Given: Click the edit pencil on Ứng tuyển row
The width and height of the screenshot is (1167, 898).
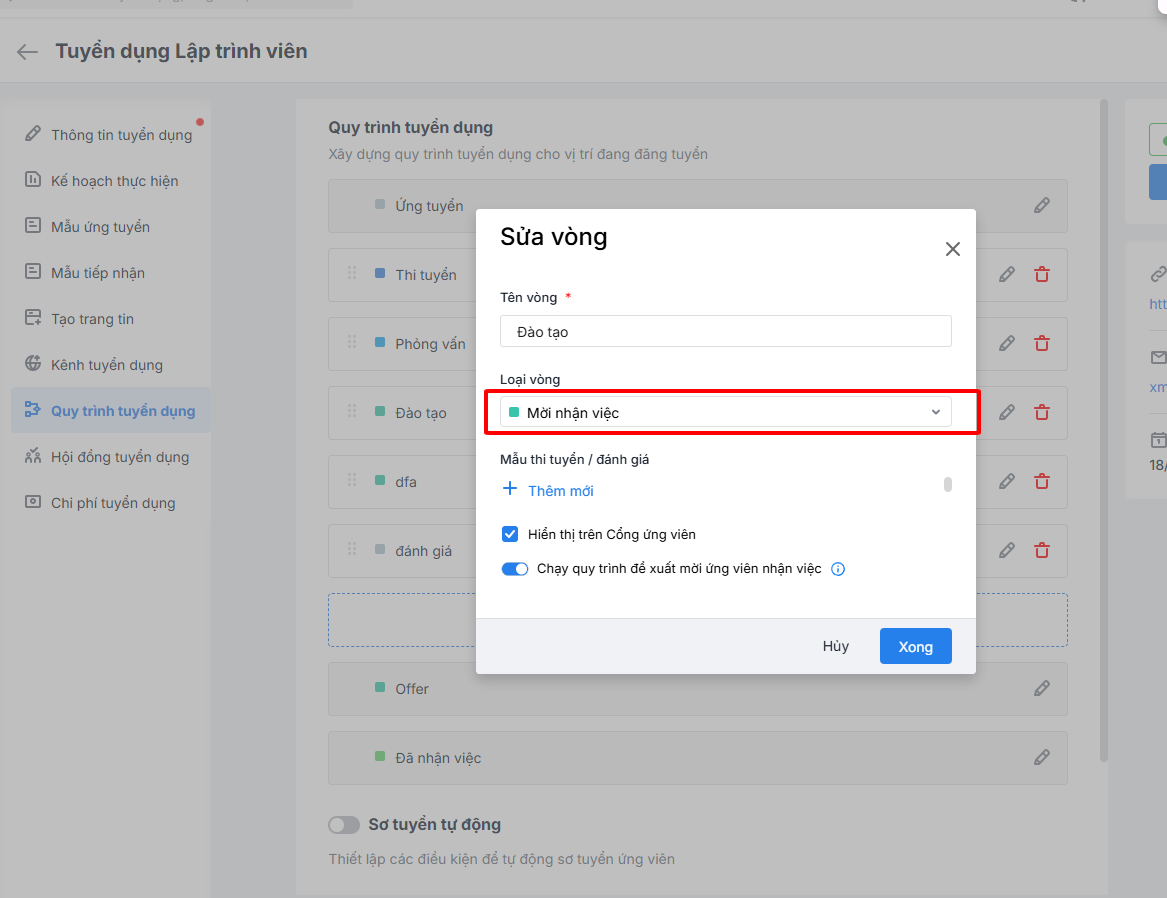Looking at the screenshot, I should click(1042, 205).
